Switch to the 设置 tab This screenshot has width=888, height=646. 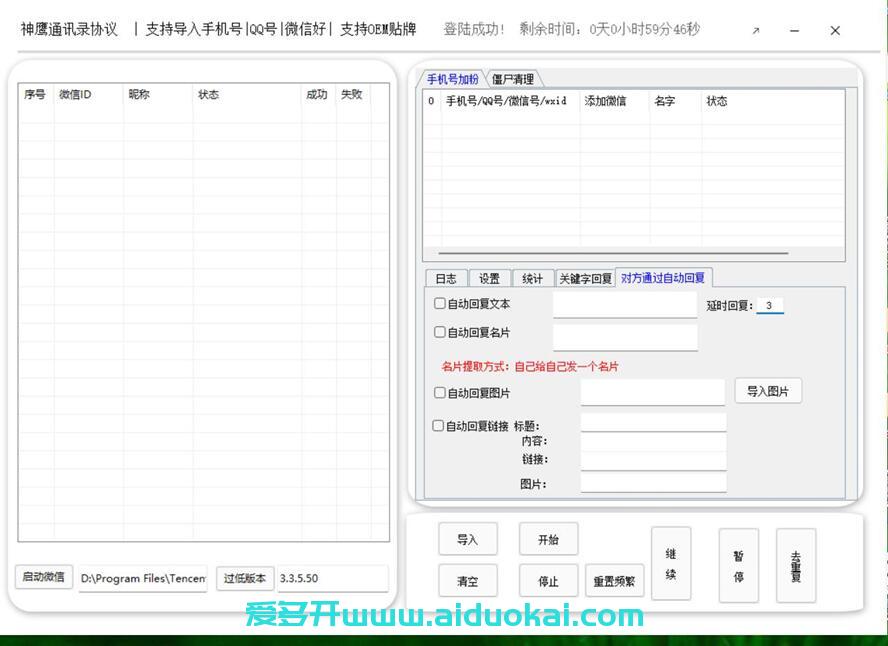pos(489,278)
